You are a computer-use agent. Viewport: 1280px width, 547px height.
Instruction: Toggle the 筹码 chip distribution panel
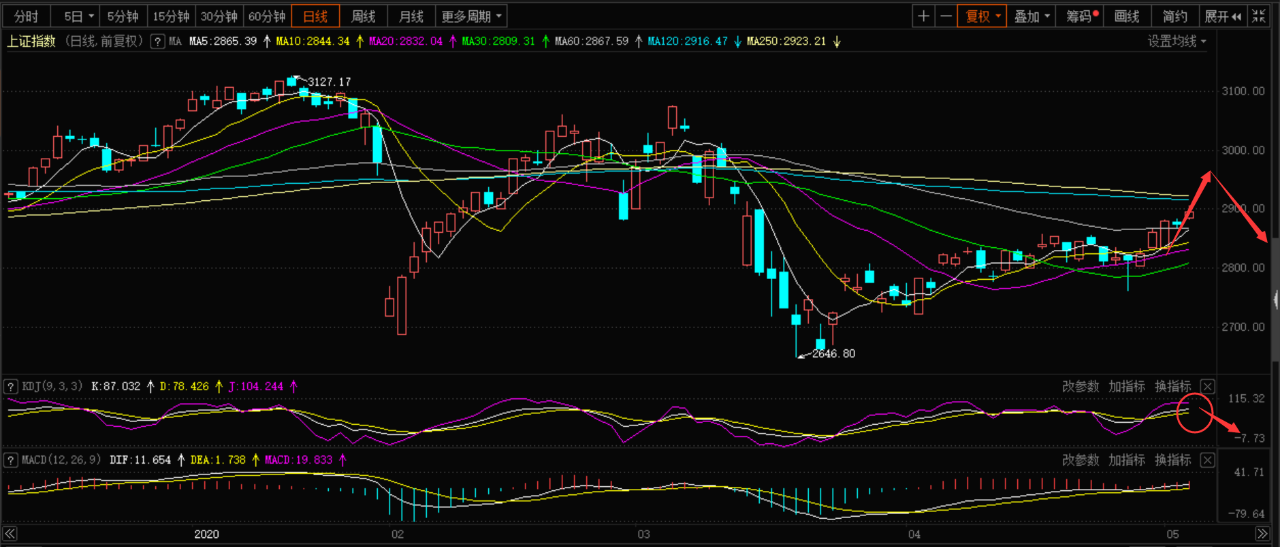[1081, 16]
